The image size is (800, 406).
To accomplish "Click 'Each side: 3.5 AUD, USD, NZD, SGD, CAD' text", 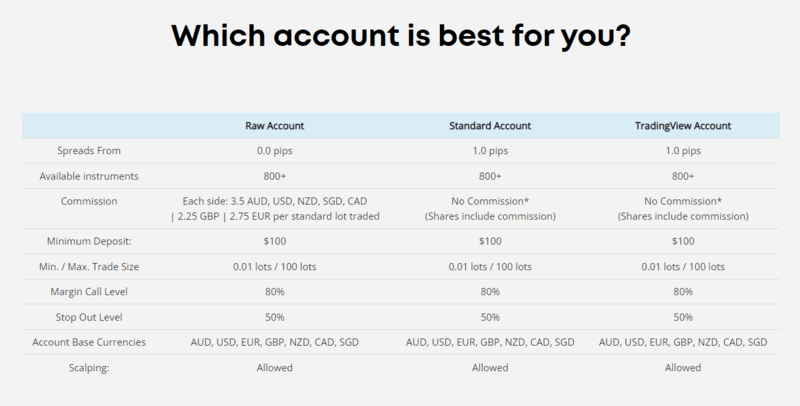I will point(274,201).
